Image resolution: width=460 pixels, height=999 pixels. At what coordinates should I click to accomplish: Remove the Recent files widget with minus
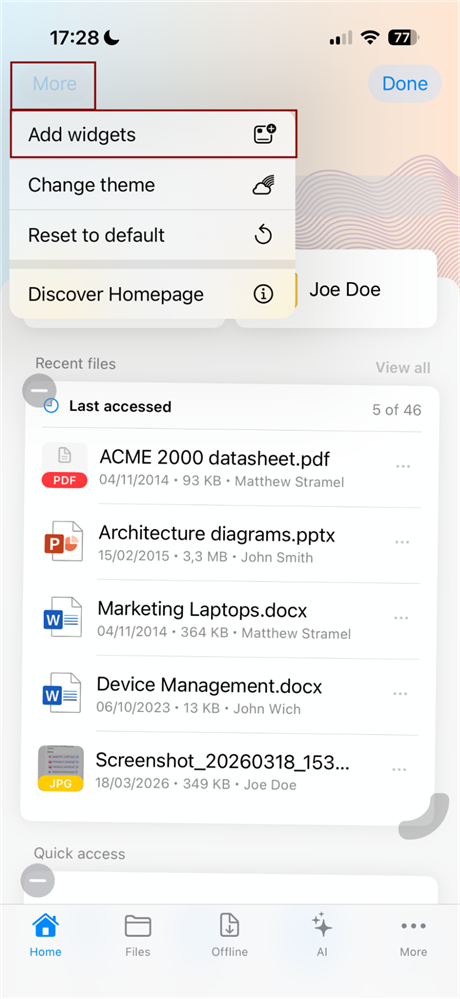coord(40,390)
